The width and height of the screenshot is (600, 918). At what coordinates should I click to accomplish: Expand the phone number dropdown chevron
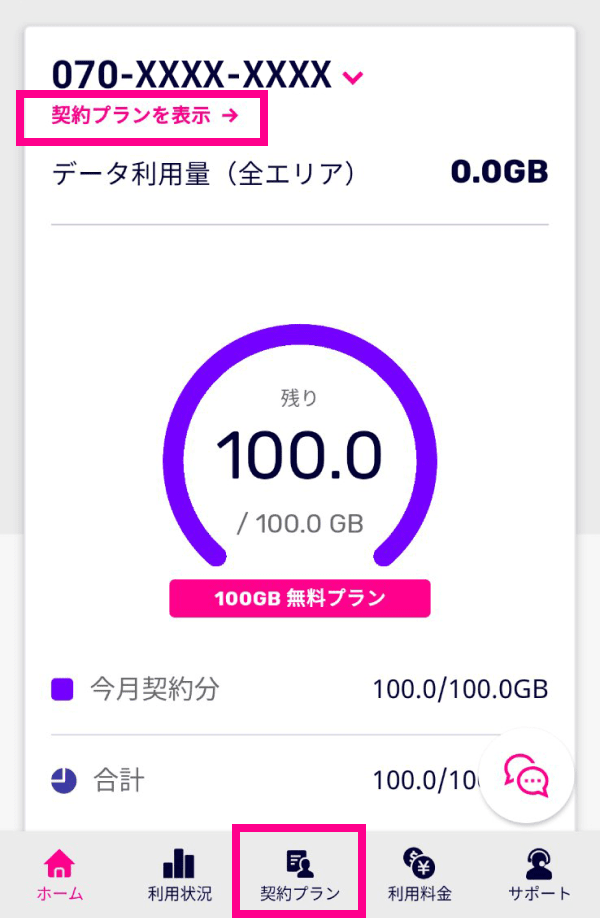click(353, 77)
